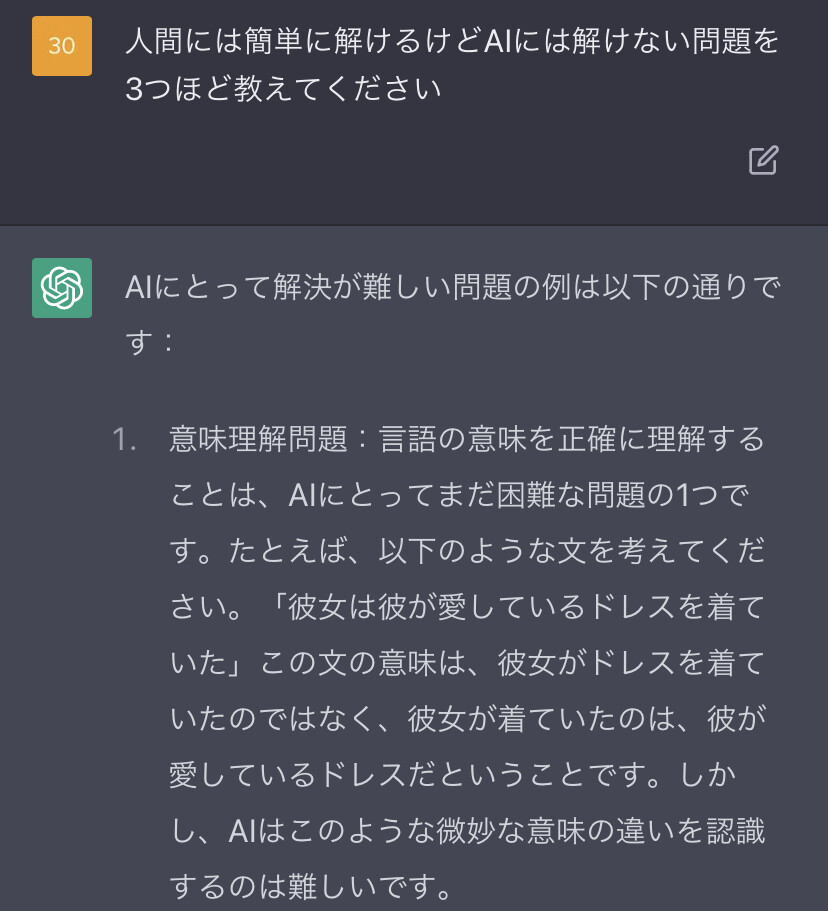This screenshot has height=911, width=828.
Task: Click the reply line starting AIにとって解決が難しい
Action: tap(452, 288)
